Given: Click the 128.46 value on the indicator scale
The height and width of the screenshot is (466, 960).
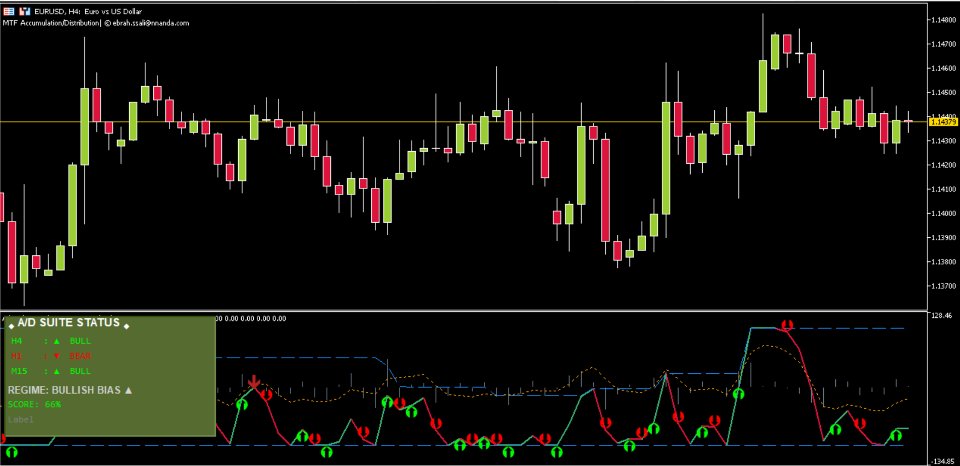Looking at the screenshot, I should tap(943, 316).
